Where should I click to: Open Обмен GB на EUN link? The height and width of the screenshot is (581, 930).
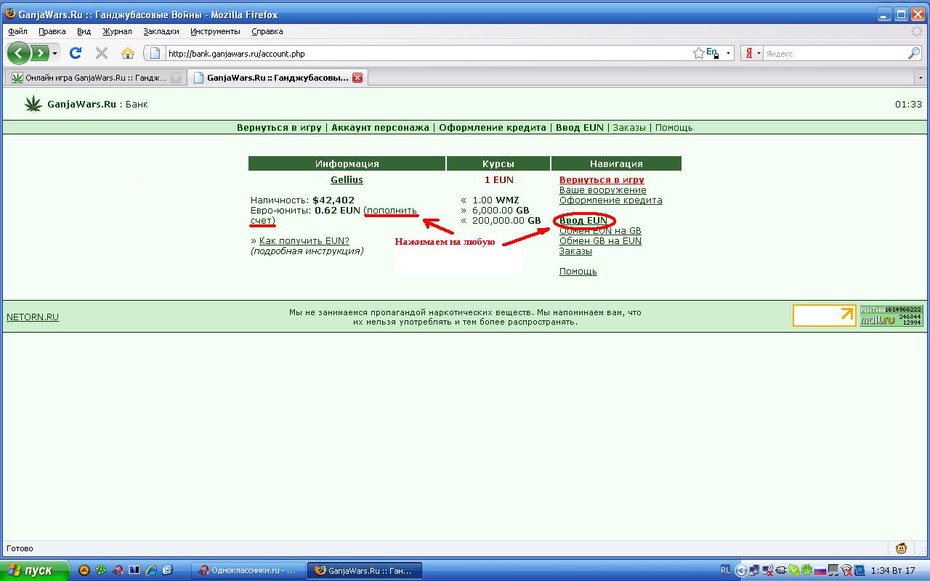tap(600, 241)
